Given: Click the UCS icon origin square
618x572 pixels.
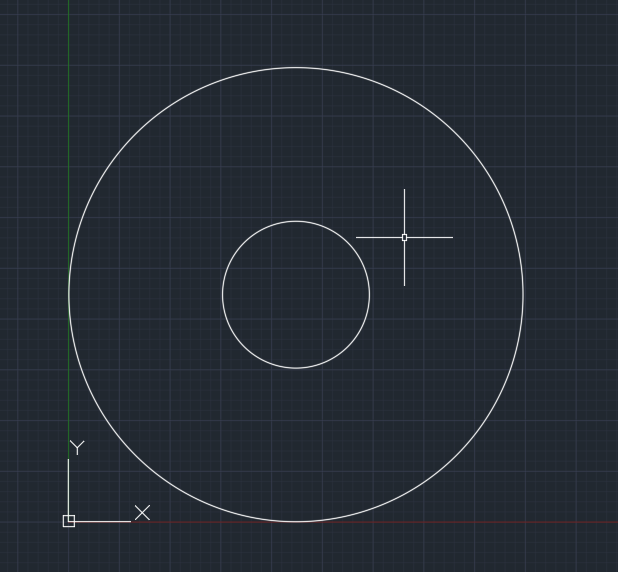Looking at the screenshot, I should click(x=69, y=521).
